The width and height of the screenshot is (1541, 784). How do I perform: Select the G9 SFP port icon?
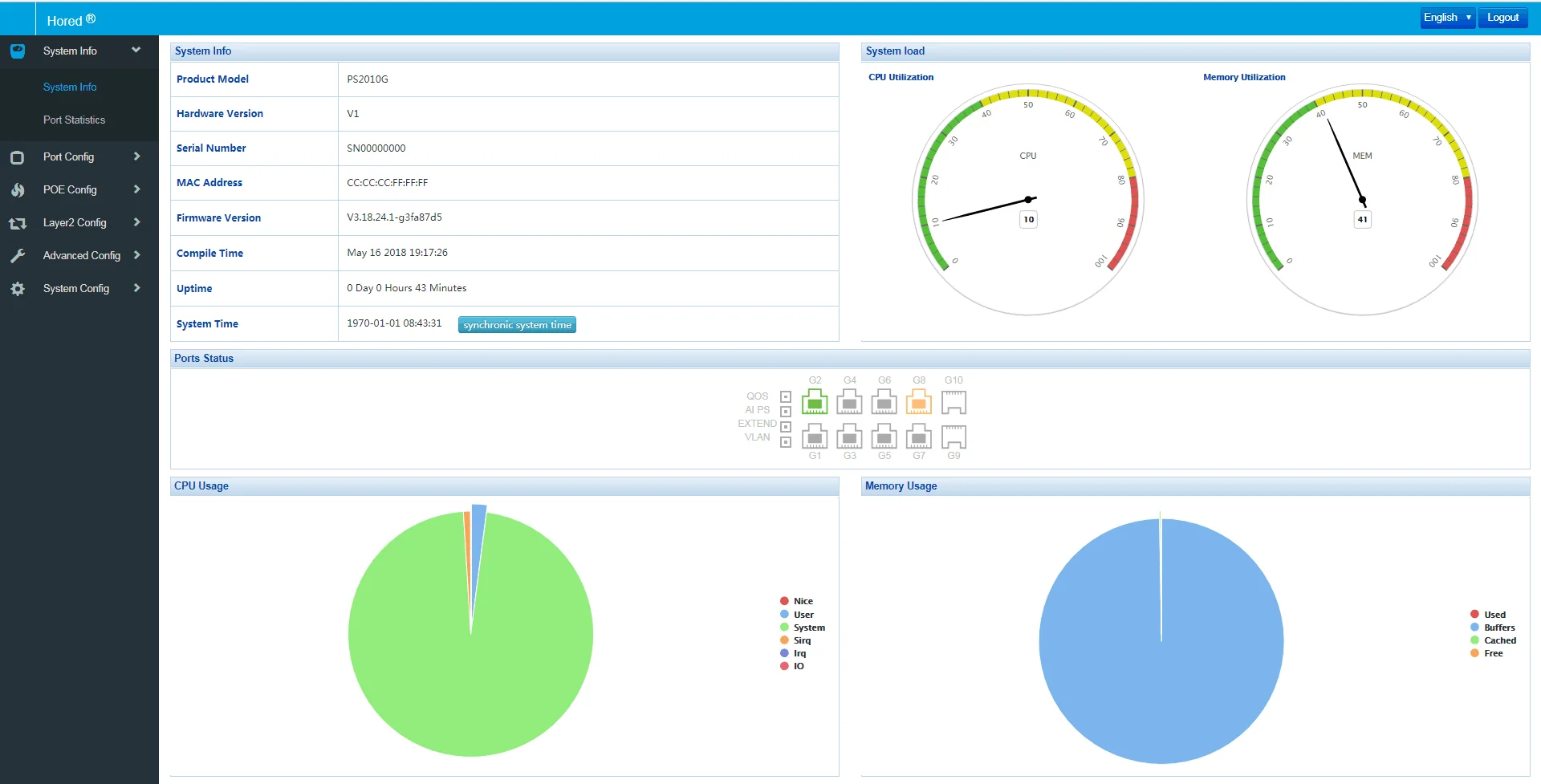(953, 437)
